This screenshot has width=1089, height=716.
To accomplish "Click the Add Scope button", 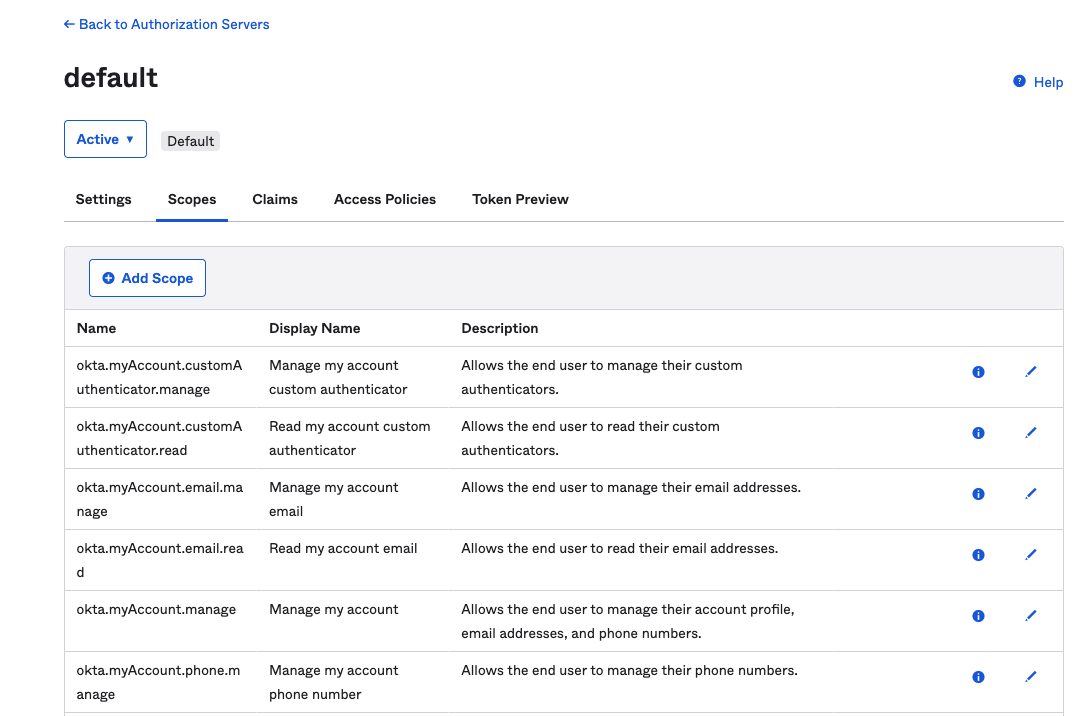I will [147, 278].
